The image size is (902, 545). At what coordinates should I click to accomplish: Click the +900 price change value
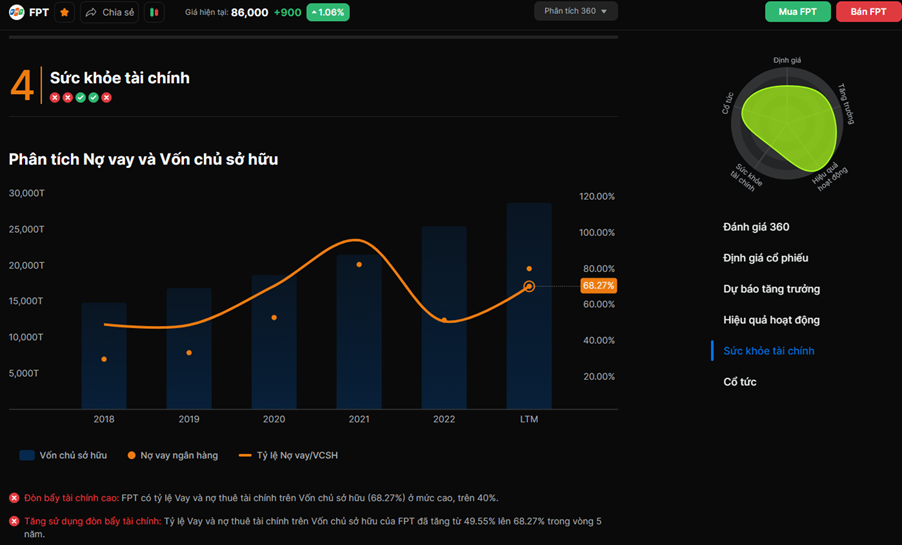(287, 12)
